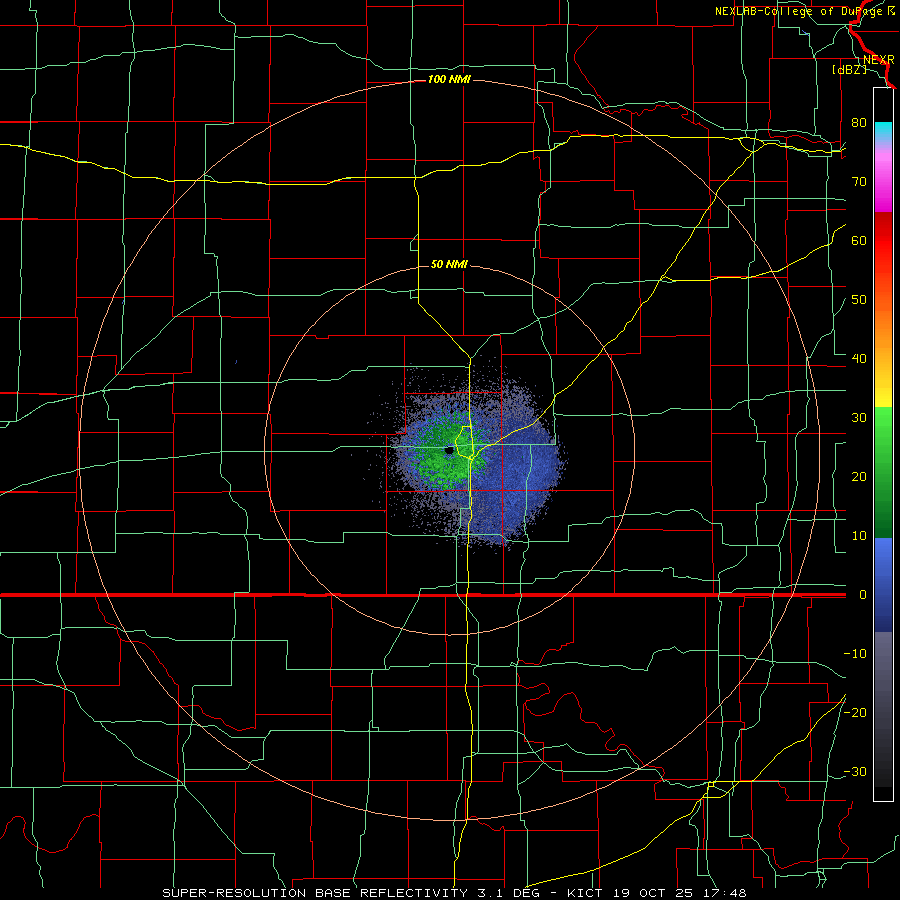The height and width of the screenshot is (900, 900).
Task: Click the 0 value on dBZ scale
Action: click(x=863, y=595)
